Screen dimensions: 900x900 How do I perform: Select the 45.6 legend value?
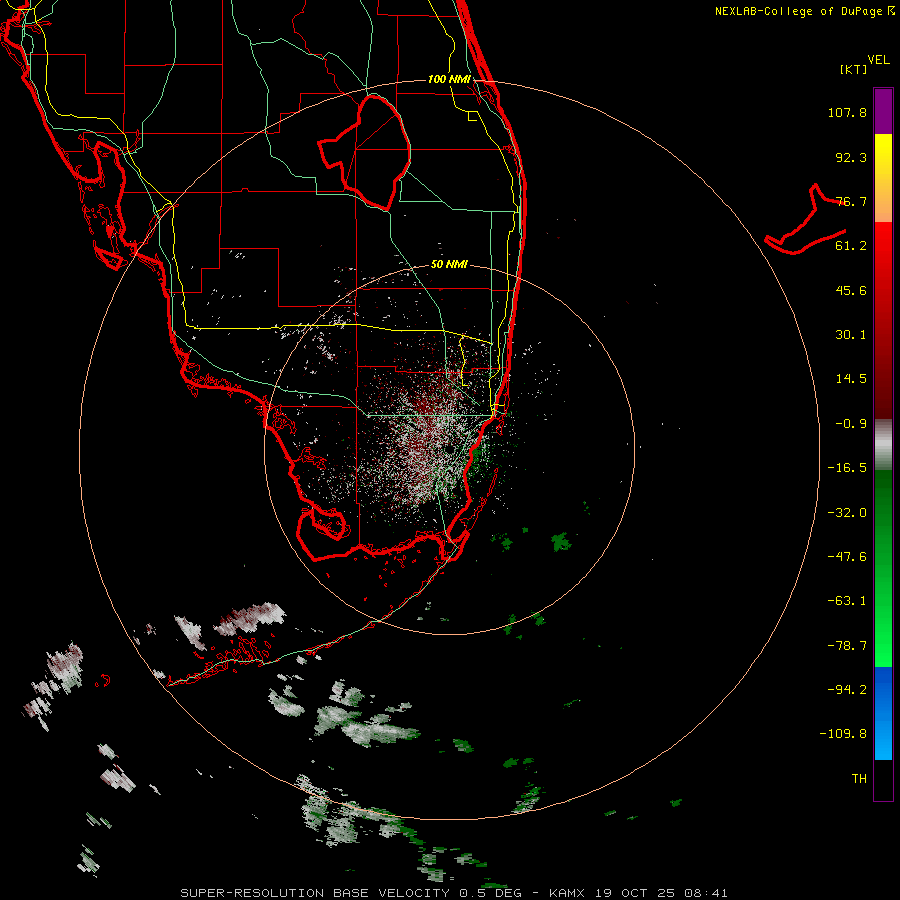[851, 290]
